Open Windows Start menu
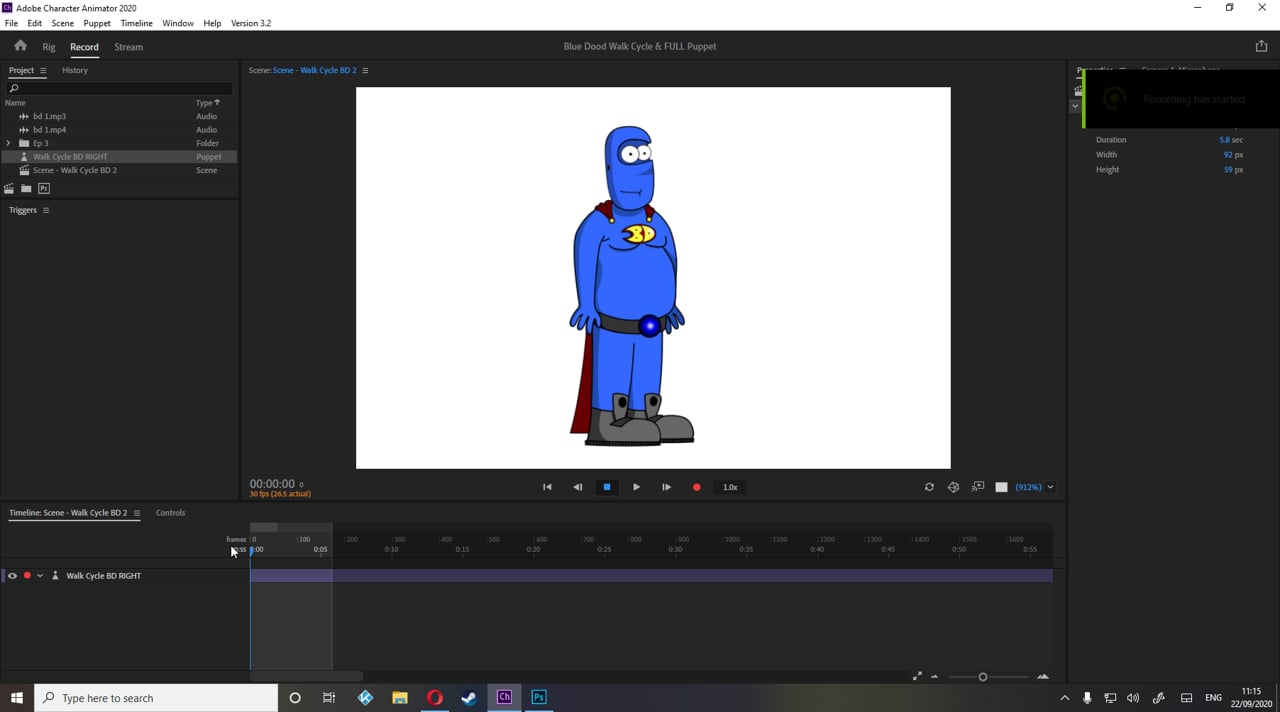This screenshot has width=1280, height=712. 17,698
